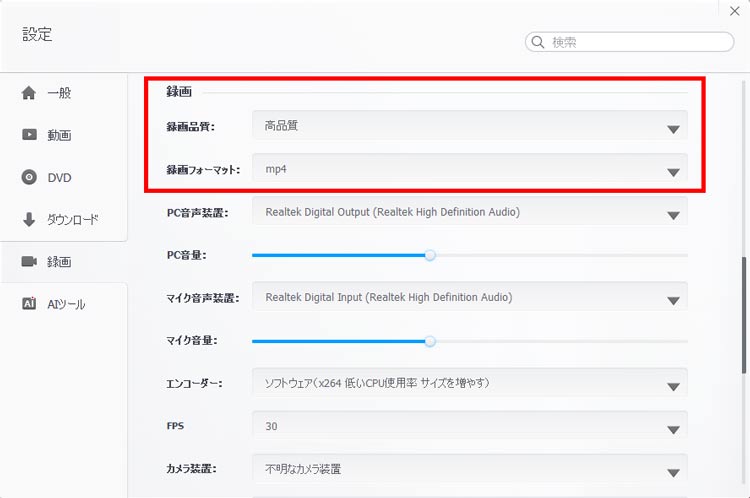Screen dimensions: 750x498
Task: Click the magnifier icon in the search box
Action: coord(538,42)
